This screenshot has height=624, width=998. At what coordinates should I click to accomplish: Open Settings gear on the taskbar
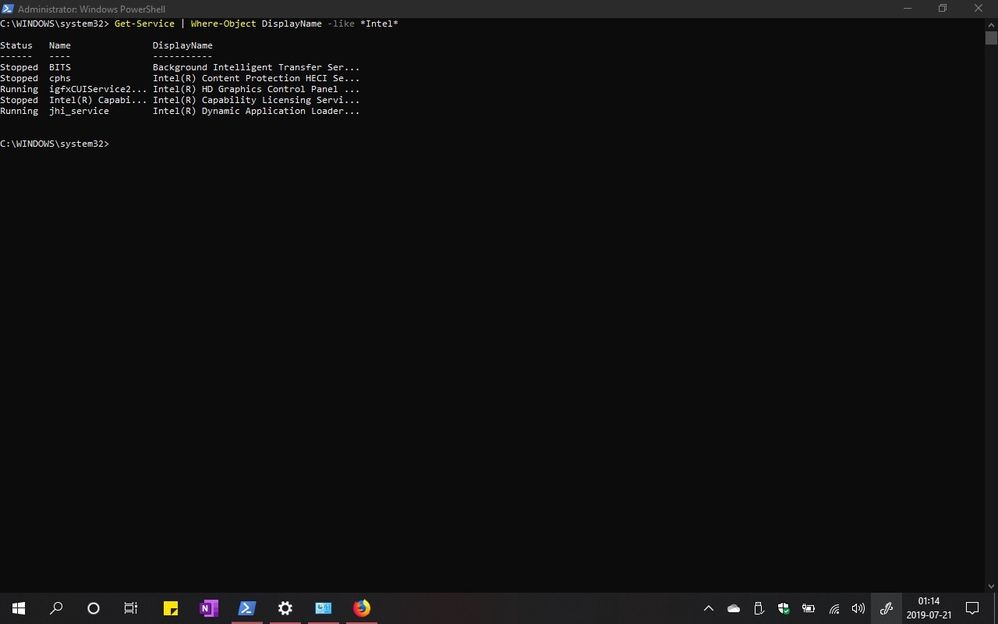285,608
